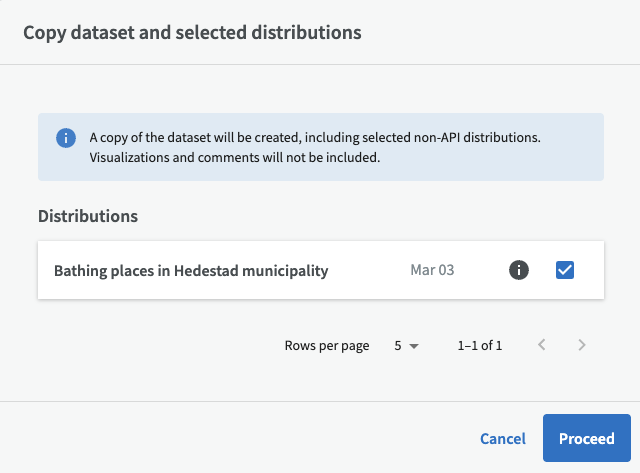This screenshot has width=640, height=473.
Task: Click the info banner about non-API distributions
Action: 321,147
